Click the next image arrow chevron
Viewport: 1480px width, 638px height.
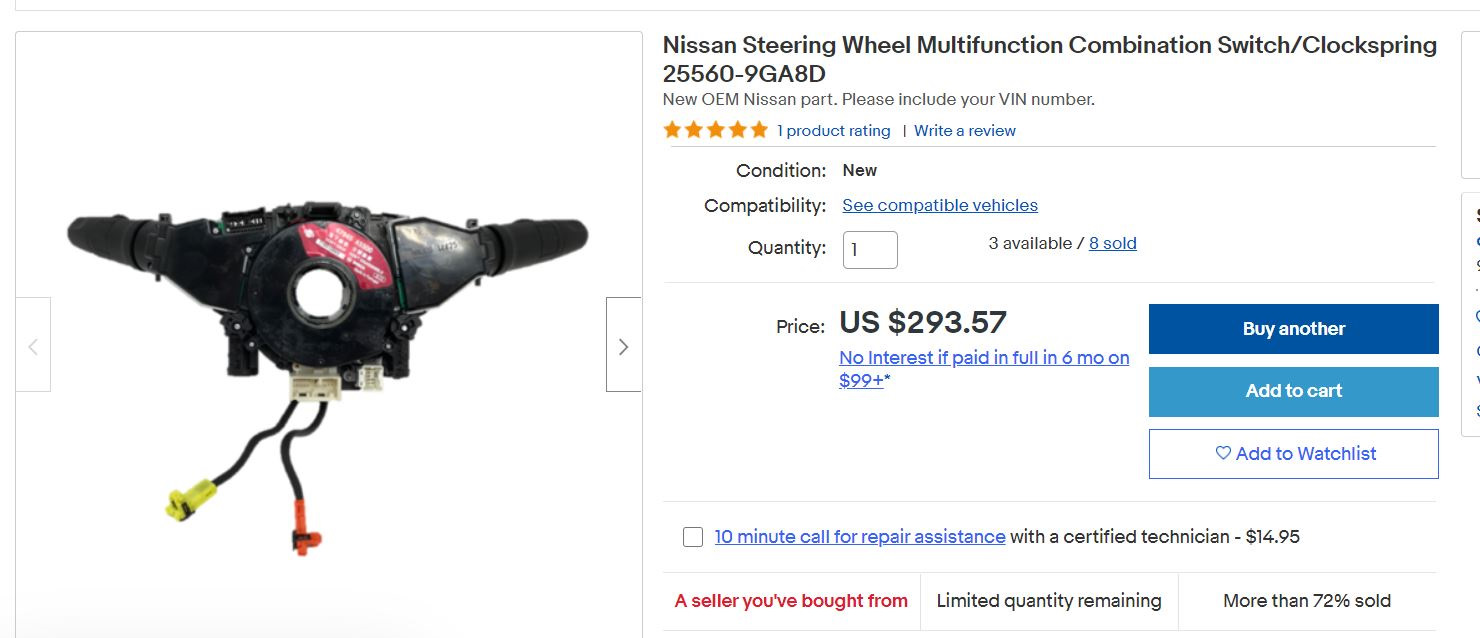pos(623,346)
